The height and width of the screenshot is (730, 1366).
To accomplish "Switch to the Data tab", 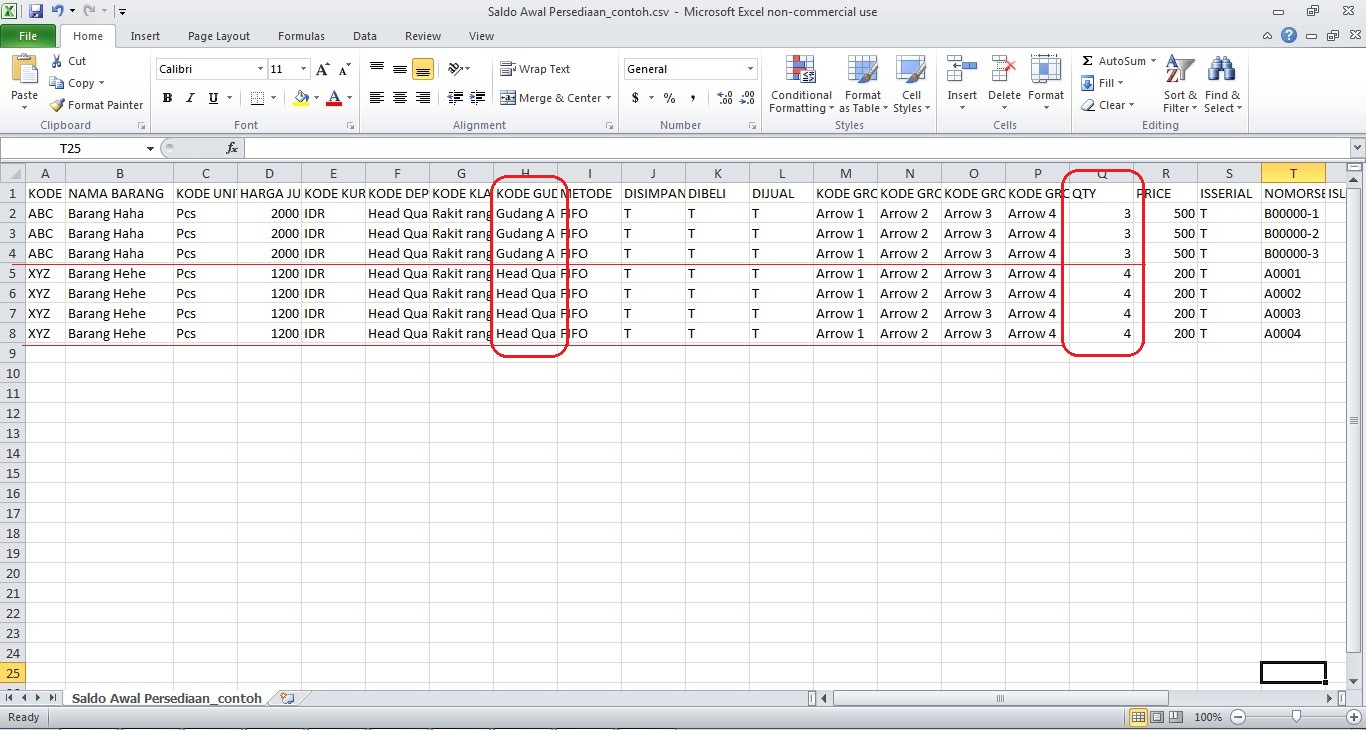I will tap(365, 36).
